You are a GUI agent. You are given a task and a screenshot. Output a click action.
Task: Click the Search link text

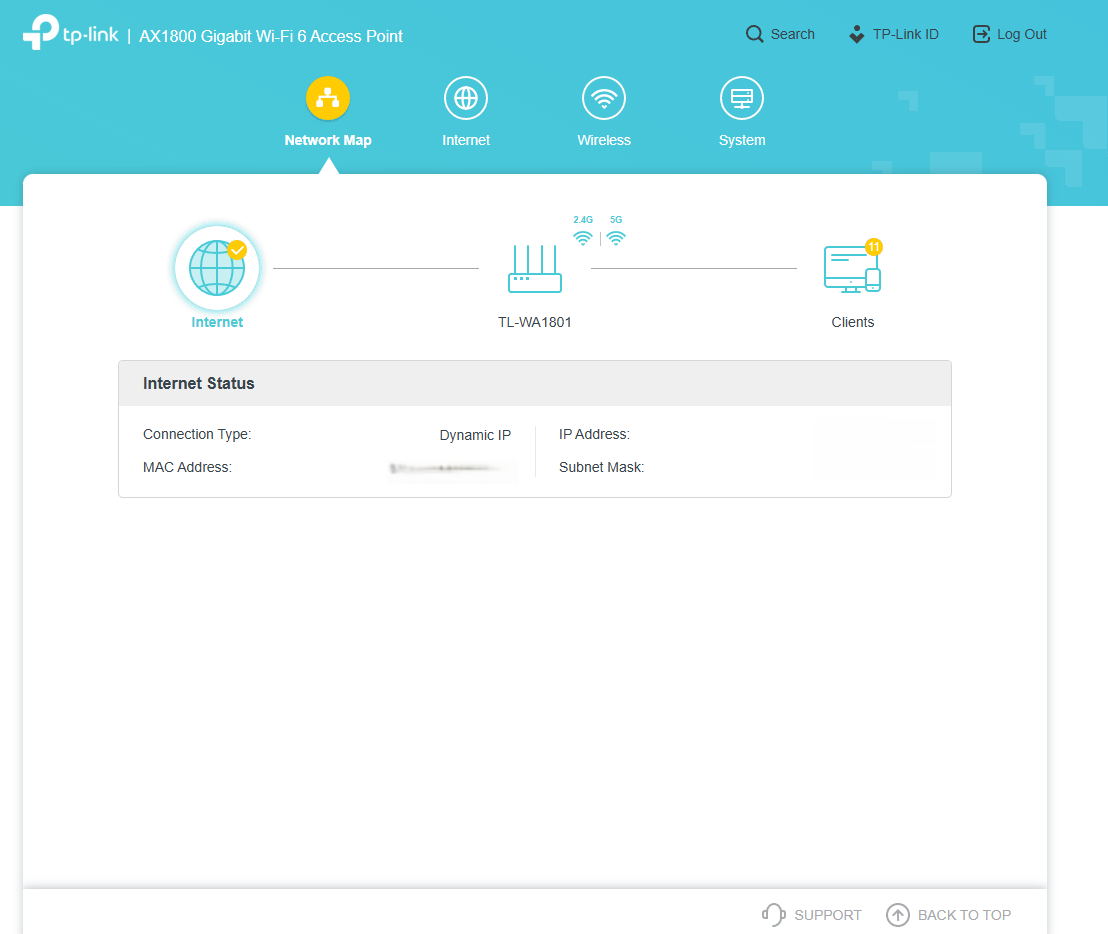point(793,34)
